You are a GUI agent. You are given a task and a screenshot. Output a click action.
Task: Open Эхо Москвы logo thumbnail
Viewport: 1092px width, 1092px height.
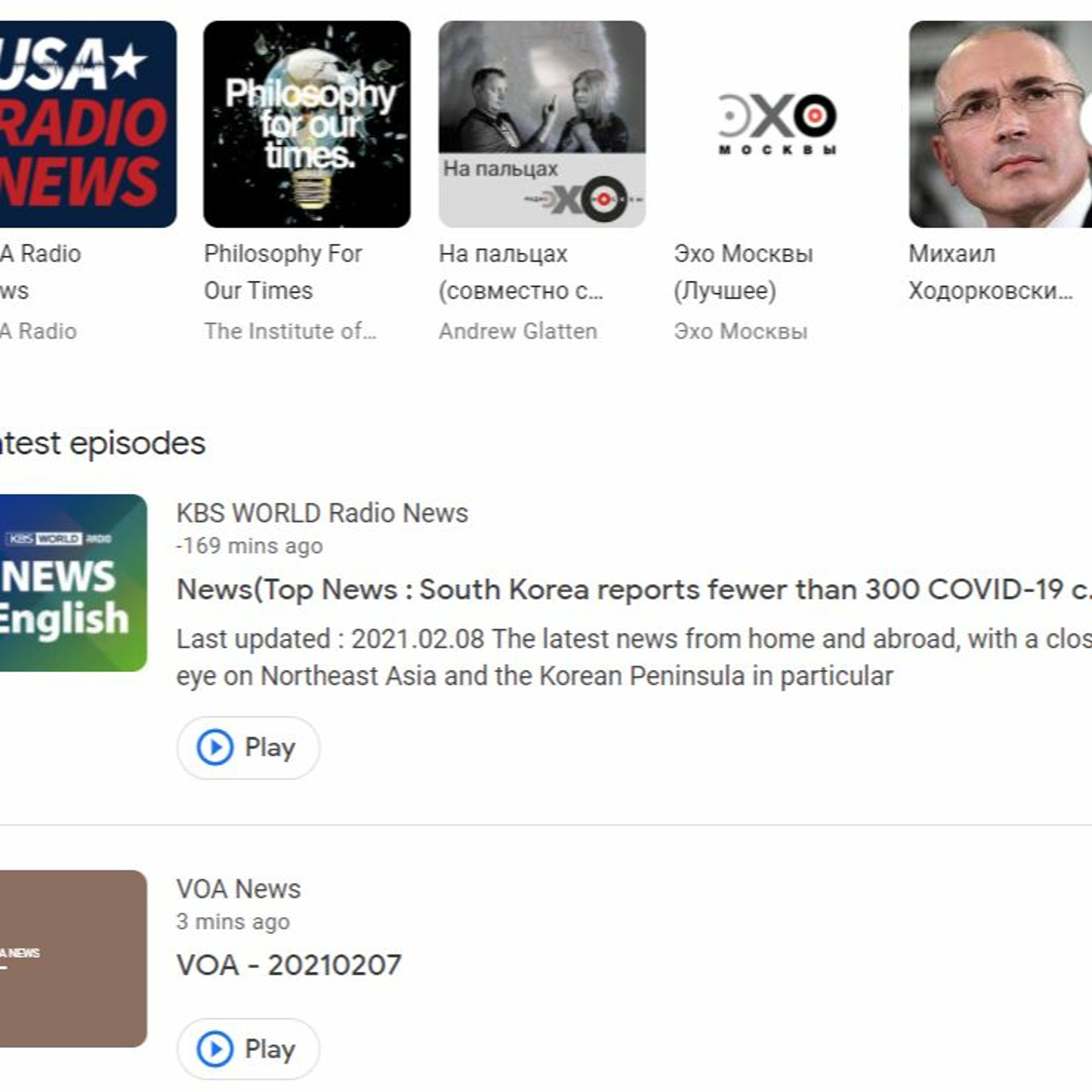pos(777,124)
